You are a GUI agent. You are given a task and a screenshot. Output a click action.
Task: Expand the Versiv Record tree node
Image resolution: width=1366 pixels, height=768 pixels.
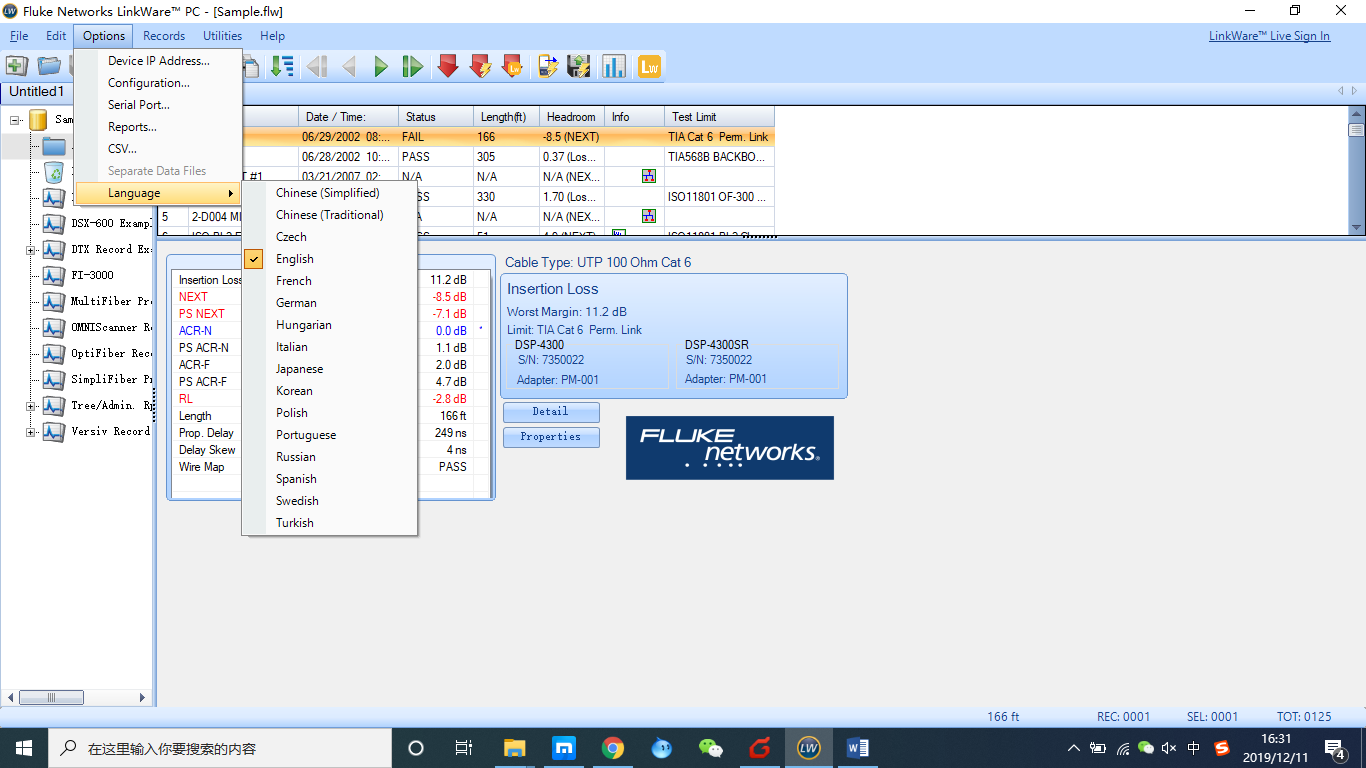click(x=31, y=432)
